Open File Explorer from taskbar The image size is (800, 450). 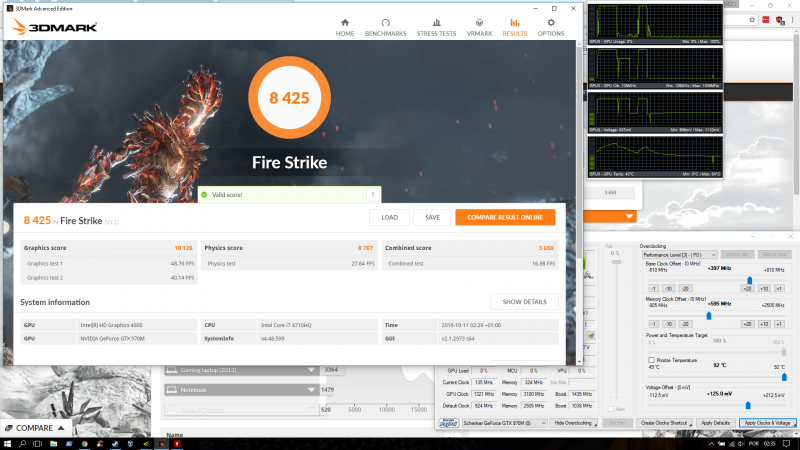tap(54, 444)
